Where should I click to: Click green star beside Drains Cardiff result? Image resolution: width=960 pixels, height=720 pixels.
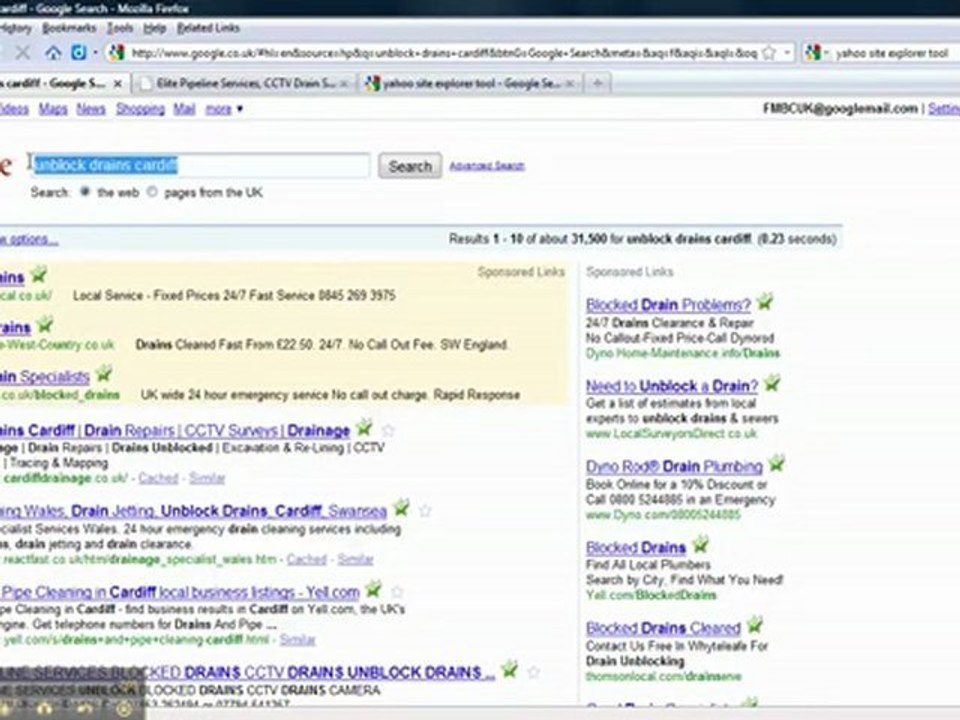pyautogui.click(x=364, y=427)
